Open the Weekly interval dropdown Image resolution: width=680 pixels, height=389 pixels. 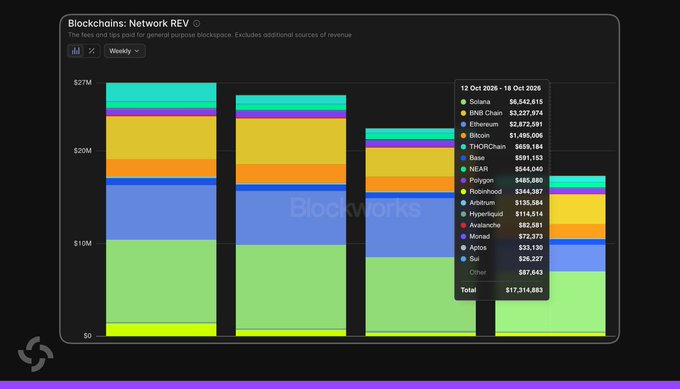(x=124, y=51)
